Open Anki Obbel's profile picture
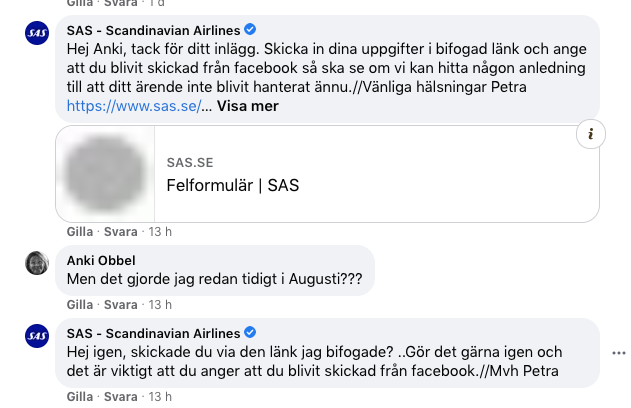 pyautogui.click(x=37, y=262)
